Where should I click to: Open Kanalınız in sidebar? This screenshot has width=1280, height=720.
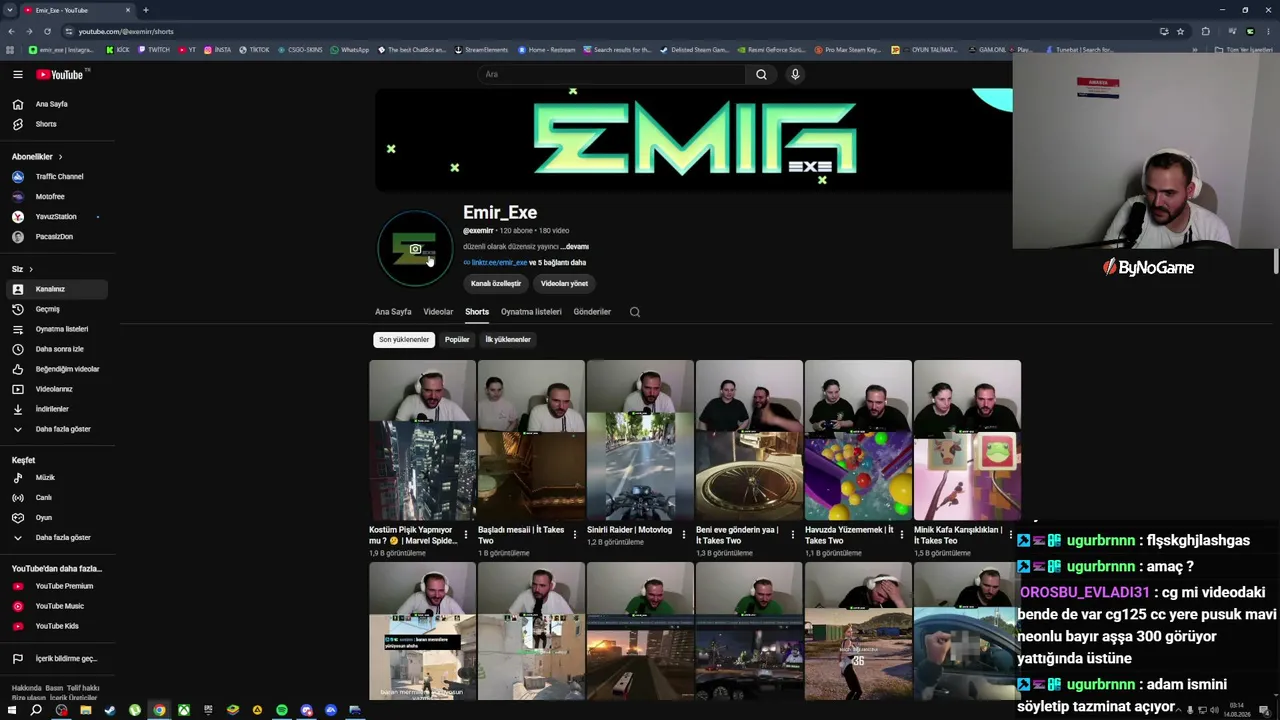(x=57, y=289)
